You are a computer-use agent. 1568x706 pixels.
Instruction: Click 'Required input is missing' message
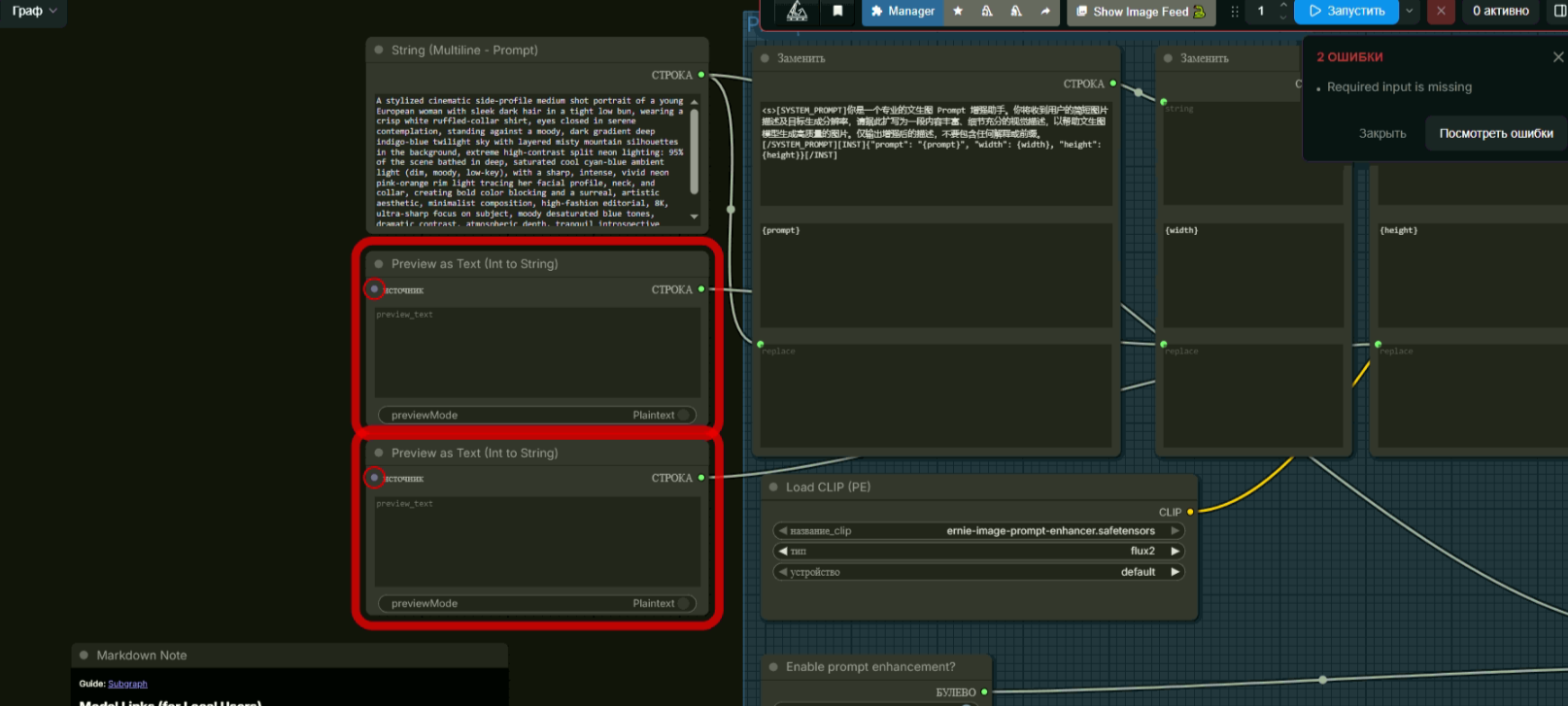click(x=1399, y=86)
